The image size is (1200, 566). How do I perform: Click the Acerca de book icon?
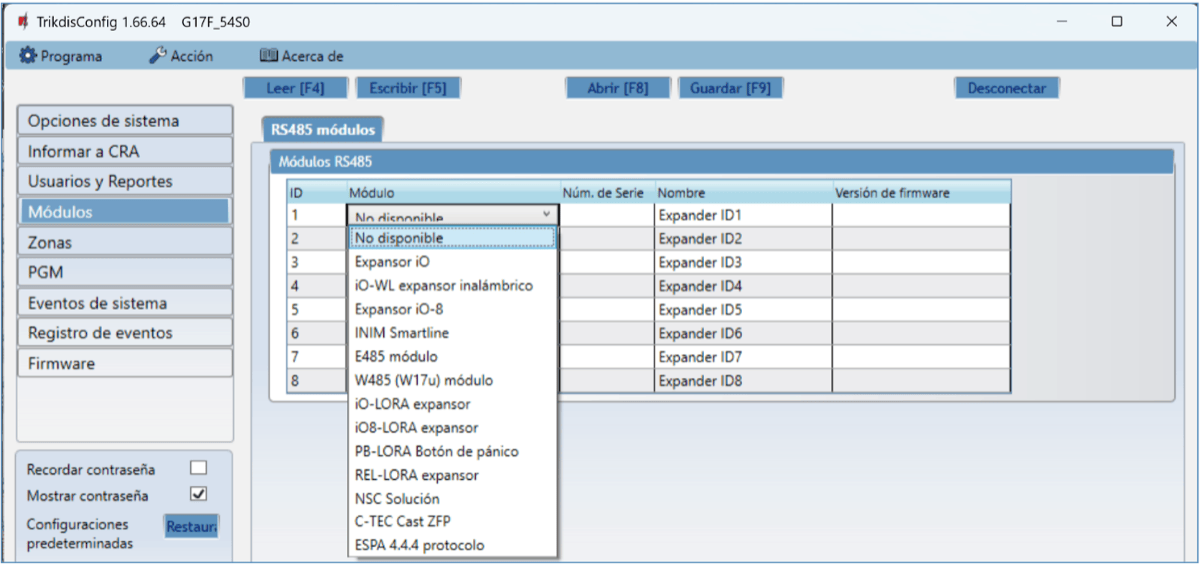pos(268,56)
